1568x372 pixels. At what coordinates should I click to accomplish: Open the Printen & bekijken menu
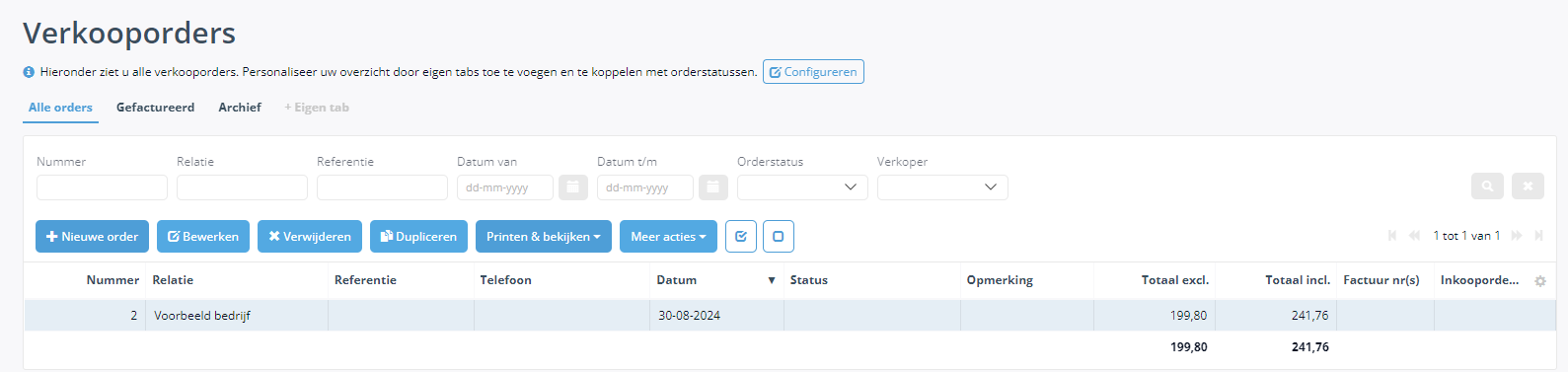544,237
